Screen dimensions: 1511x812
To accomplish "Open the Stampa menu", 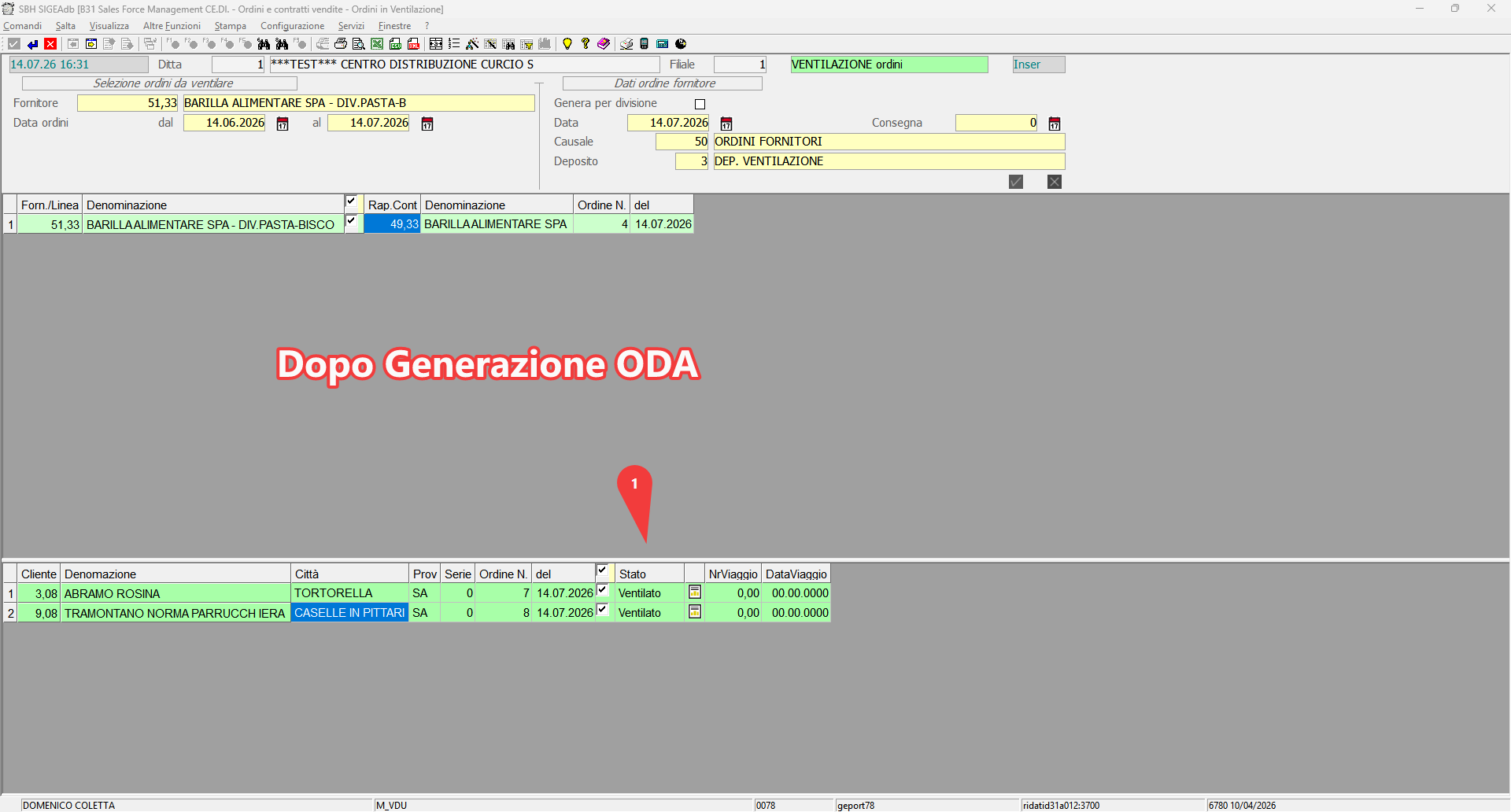I will pyautogui.click(x=231, y=26).
